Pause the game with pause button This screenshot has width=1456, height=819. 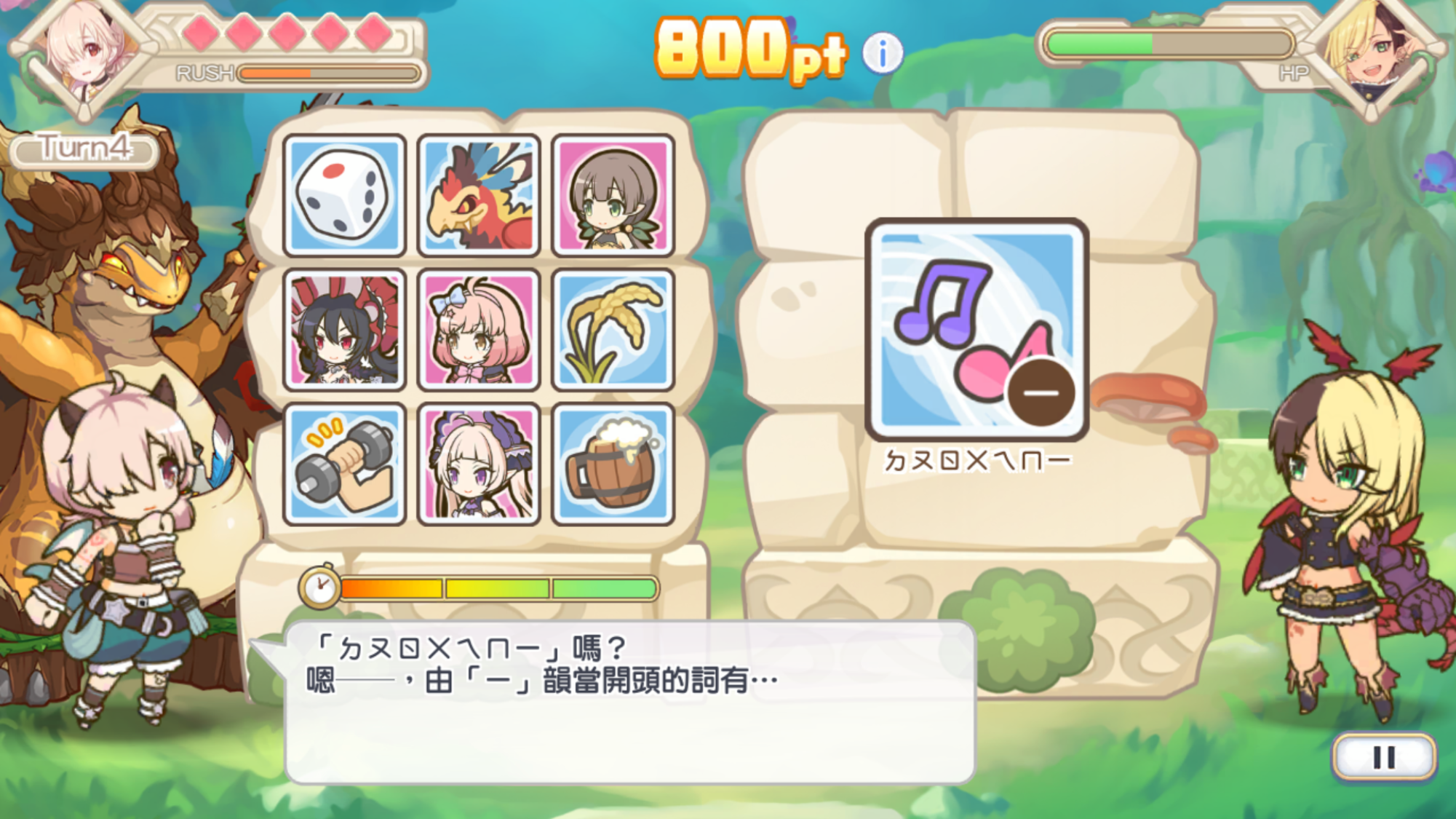(1384, 757)
